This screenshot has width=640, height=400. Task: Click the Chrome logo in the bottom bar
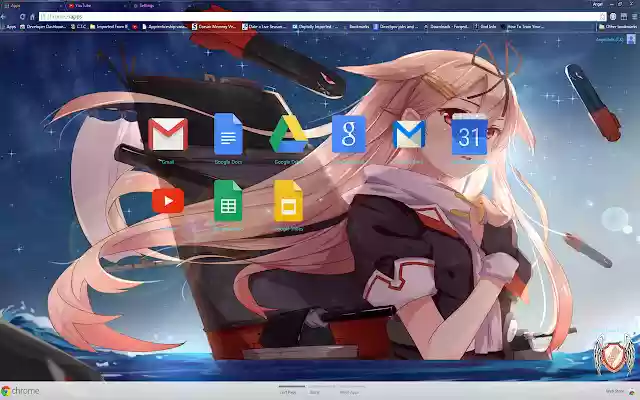tap(20, 391)
